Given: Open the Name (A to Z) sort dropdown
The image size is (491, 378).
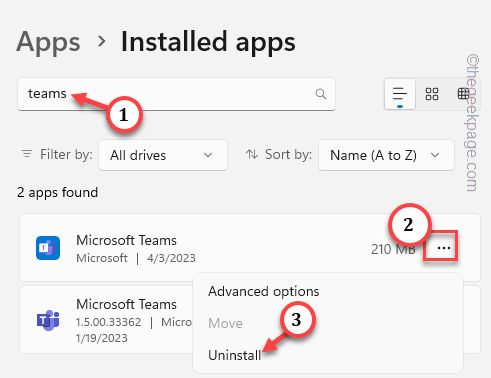Looking at the screenshot, I should tap(386, 155).
